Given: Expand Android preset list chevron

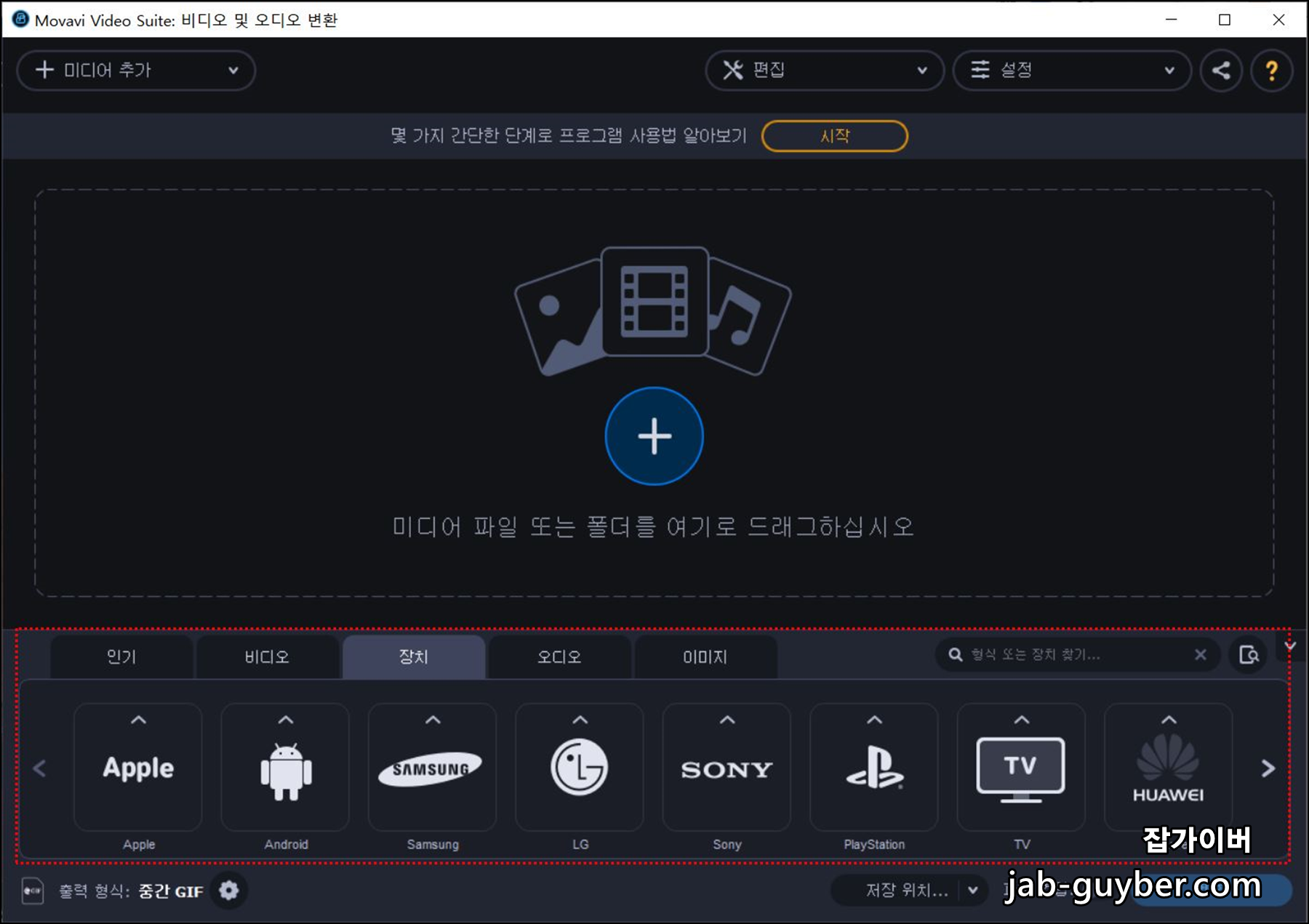Looking at the screenshot, I should (286, 720).
